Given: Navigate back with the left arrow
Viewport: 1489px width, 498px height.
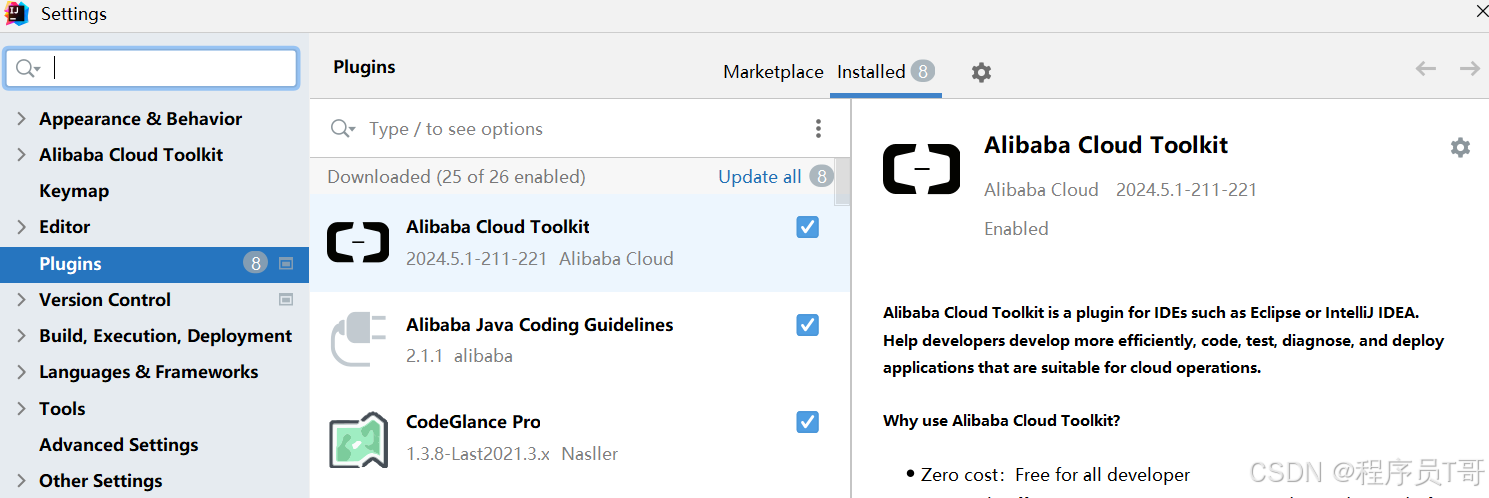Looking at the screenshot, I should [1425, 68].
